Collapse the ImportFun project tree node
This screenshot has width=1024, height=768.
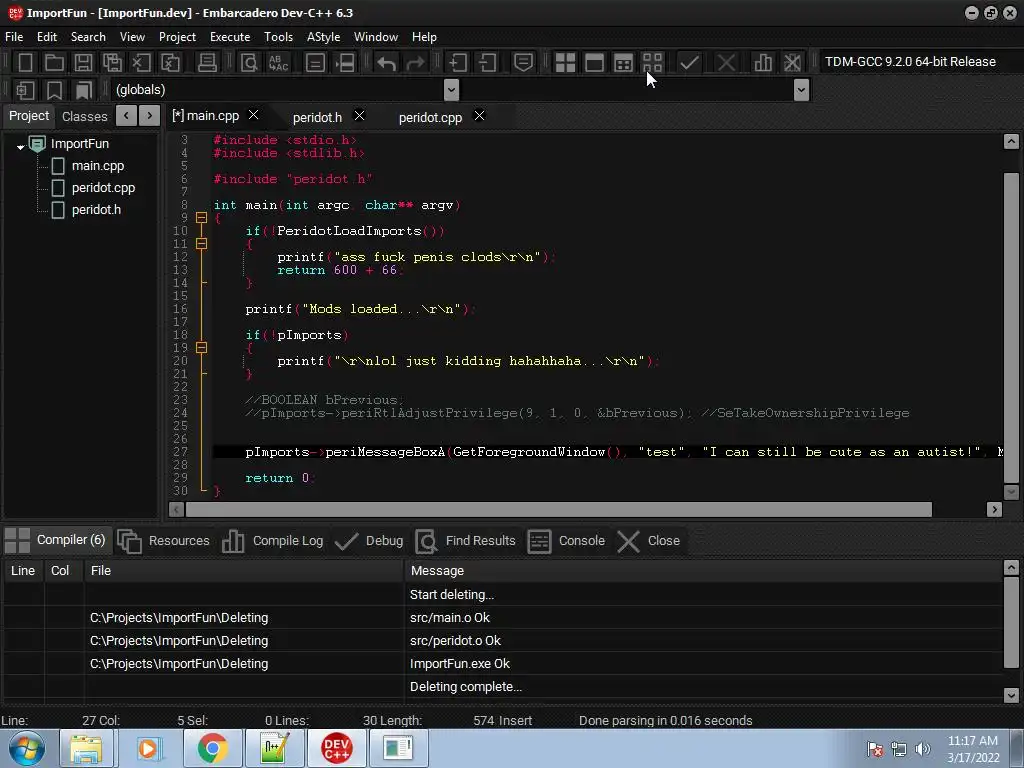point(20,146)
